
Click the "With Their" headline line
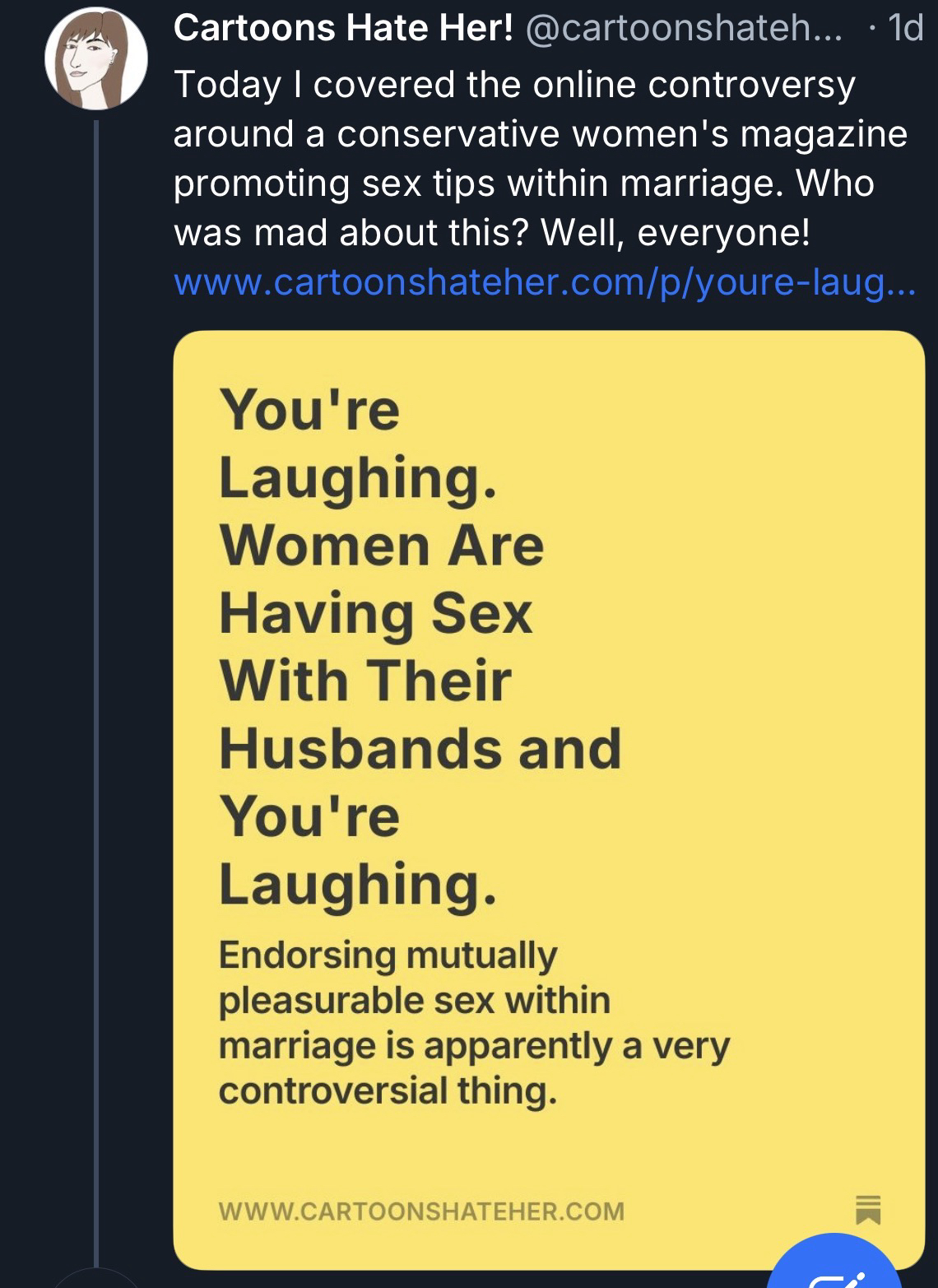pyautogui.click(x=365, y=681)
